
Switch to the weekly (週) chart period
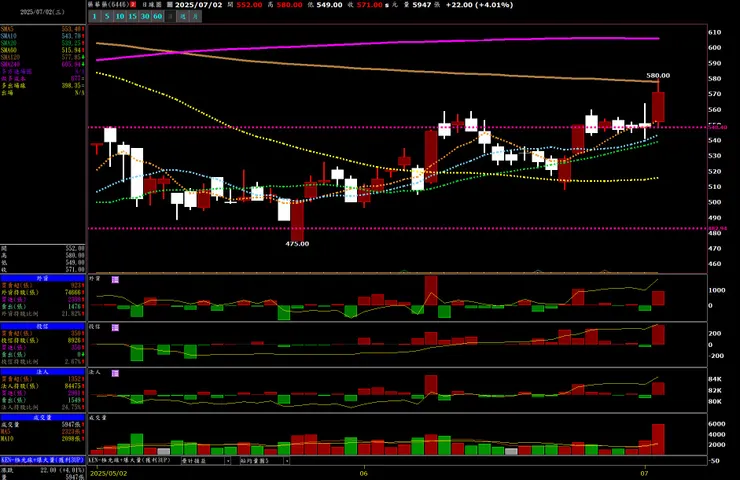click(183, 17)
